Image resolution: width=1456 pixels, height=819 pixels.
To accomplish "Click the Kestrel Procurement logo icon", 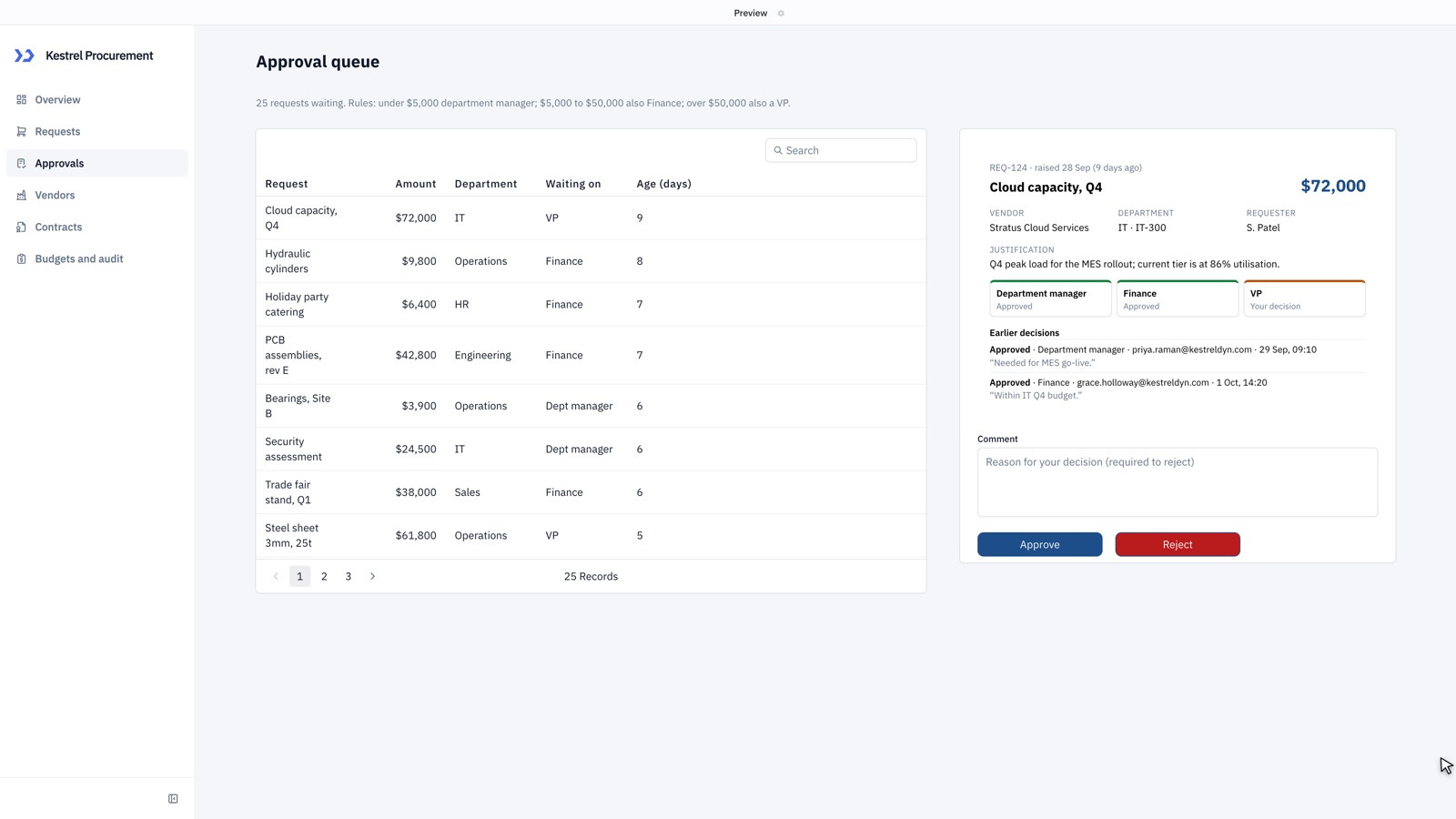I will 25,56.
